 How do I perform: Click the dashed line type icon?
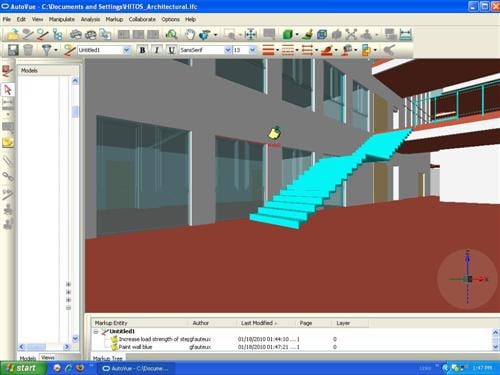click(x=288, y=50)
